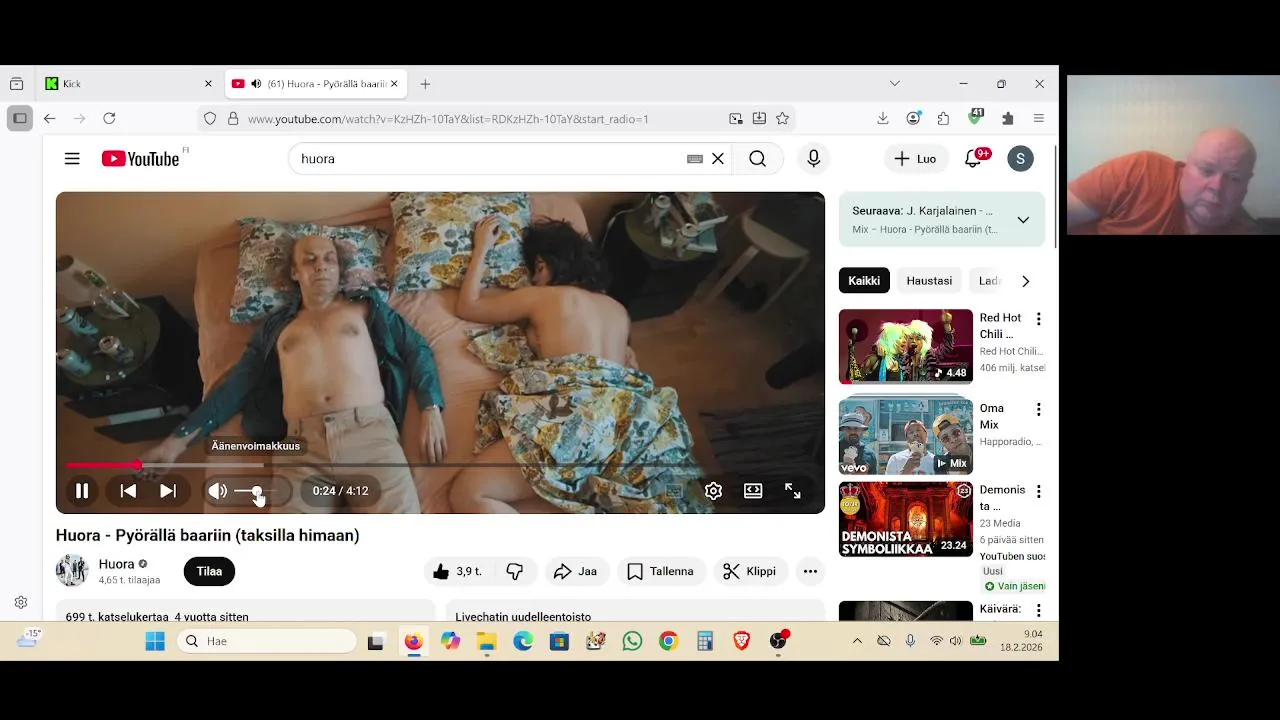Viewport: 1280px width, 720px height.
Task: Click the taskbar Hae search box
Action: point(266,641)
